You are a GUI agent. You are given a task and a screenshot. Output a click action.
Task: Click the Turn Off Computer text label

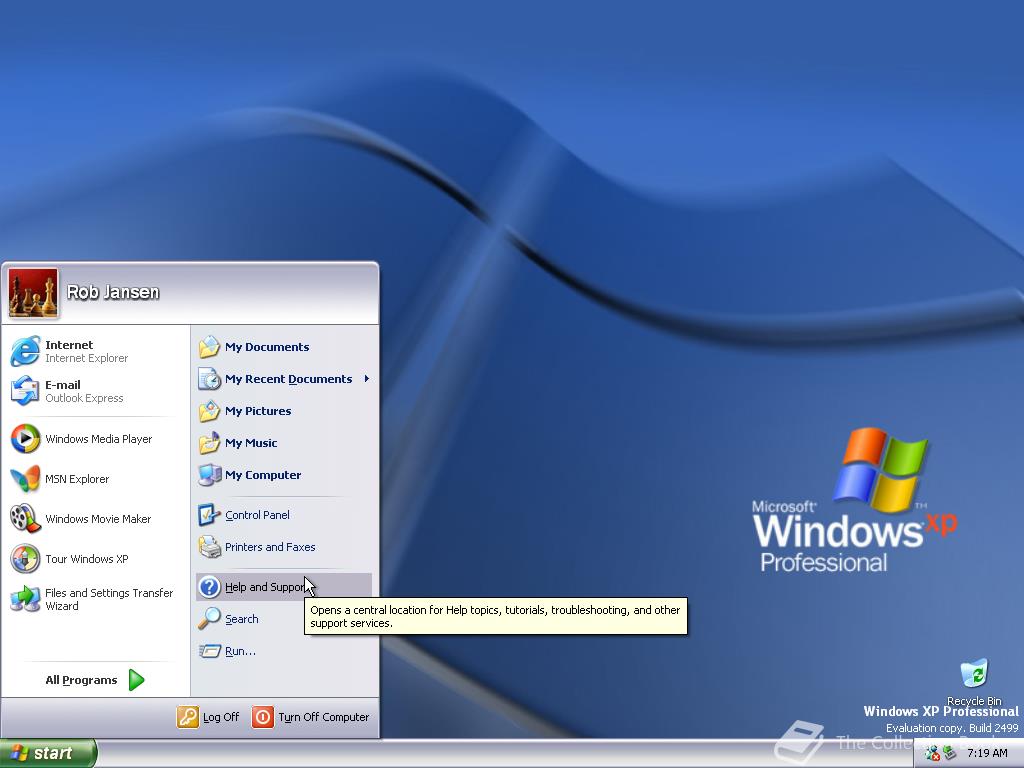coord(324,717)
